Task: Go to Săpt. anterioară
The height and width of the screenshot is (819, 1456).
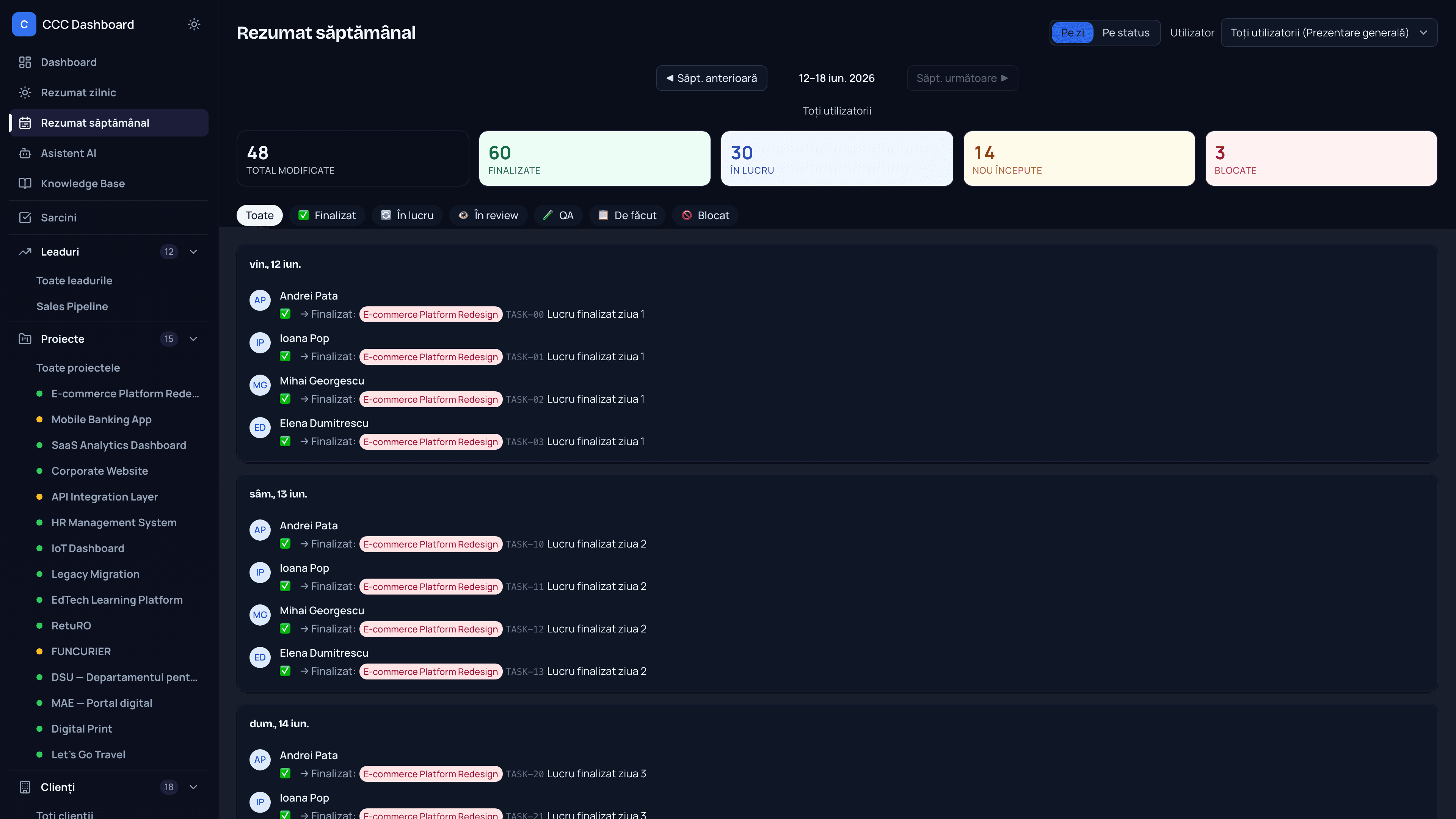Action: pos(711,78)
